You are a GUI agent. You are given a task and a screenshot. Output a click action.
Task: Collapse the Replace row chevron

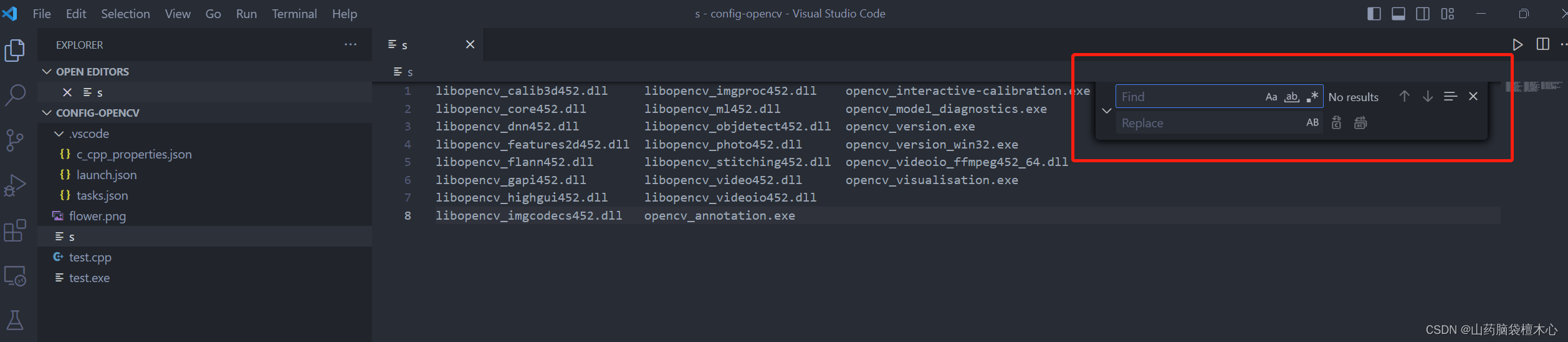(1107, 110)
